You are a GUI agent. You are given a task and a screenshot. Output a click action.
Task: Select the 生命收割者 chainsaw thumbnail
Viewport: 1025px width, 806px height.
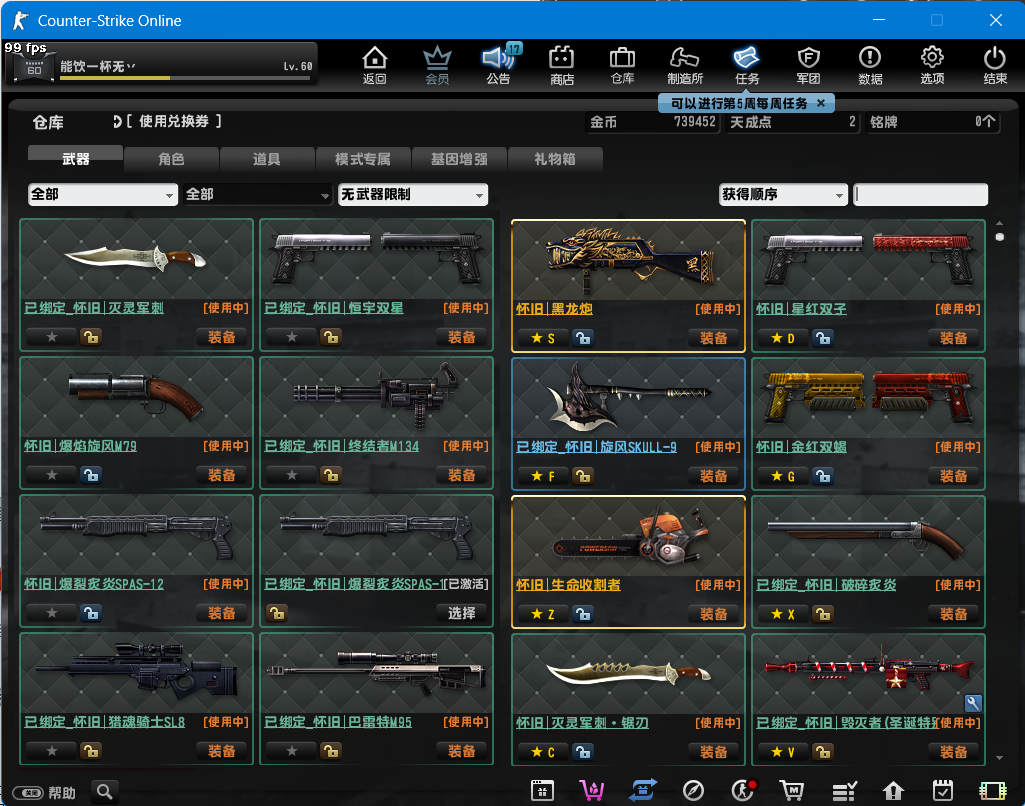coord(628,535)
